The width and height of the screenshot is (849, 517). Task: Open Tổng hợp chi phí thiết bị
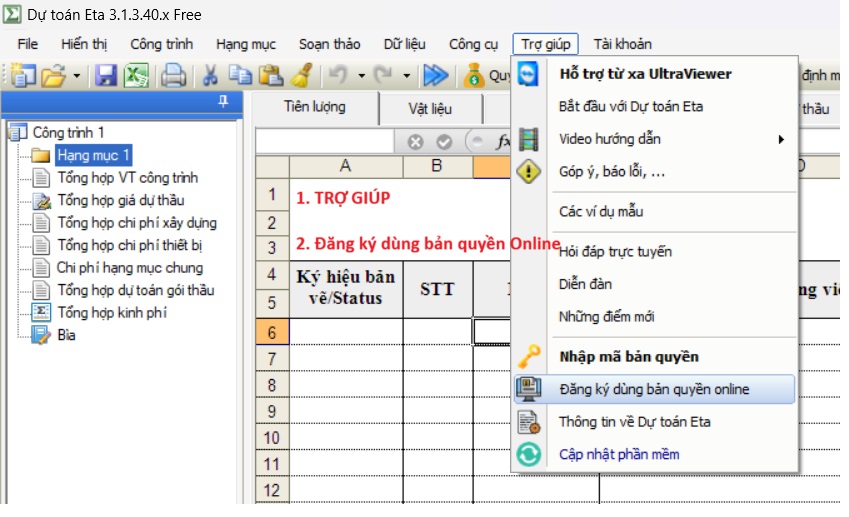point(129,245)
